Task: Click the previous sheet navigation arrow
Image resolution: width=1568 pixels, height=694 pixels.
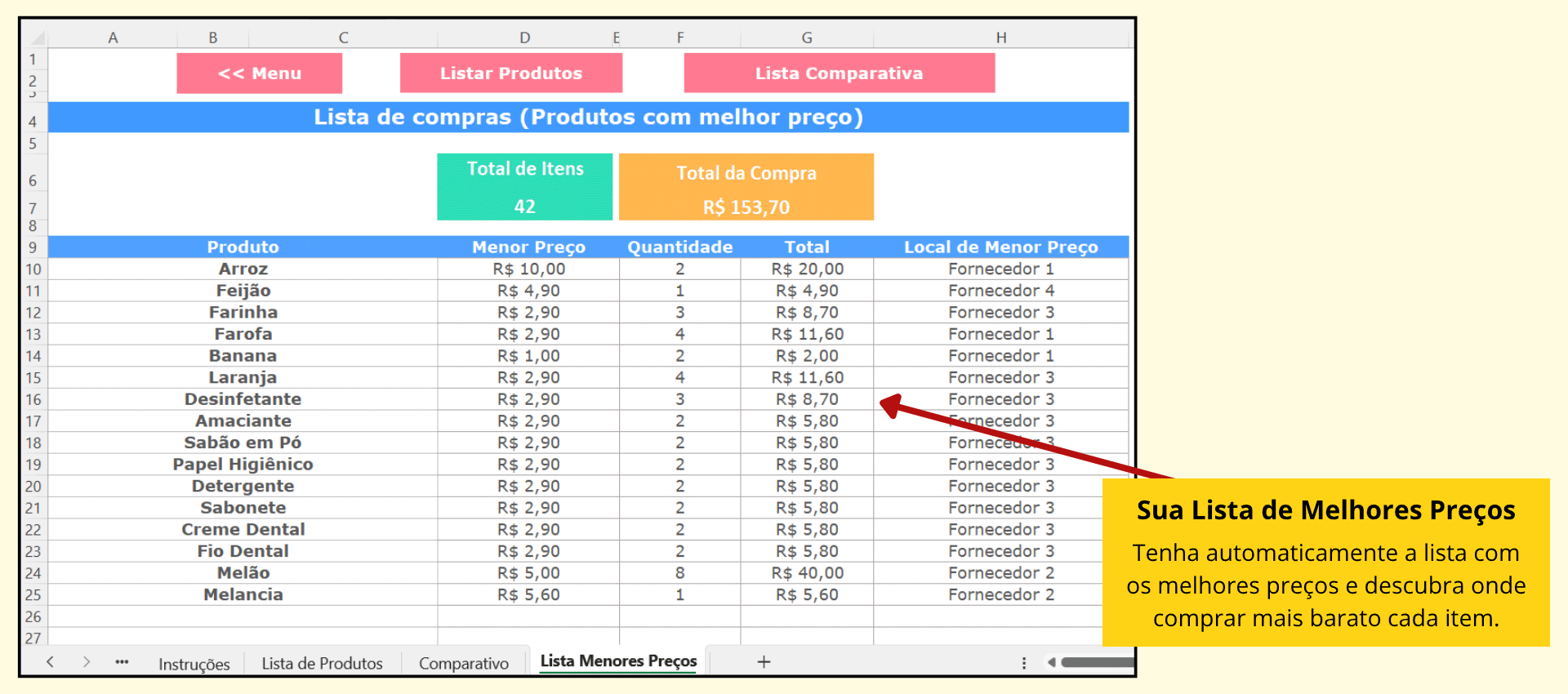Action: click(51, 662)
